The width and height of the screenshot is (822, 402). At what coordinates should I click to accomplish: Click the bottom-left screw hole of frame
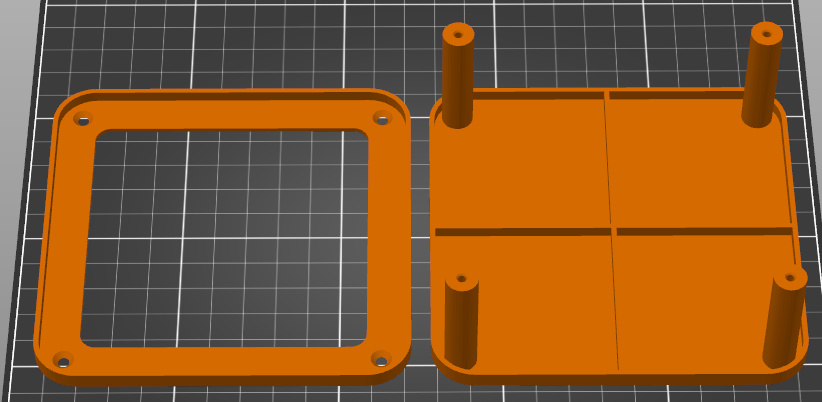click(x=62, y=359)
